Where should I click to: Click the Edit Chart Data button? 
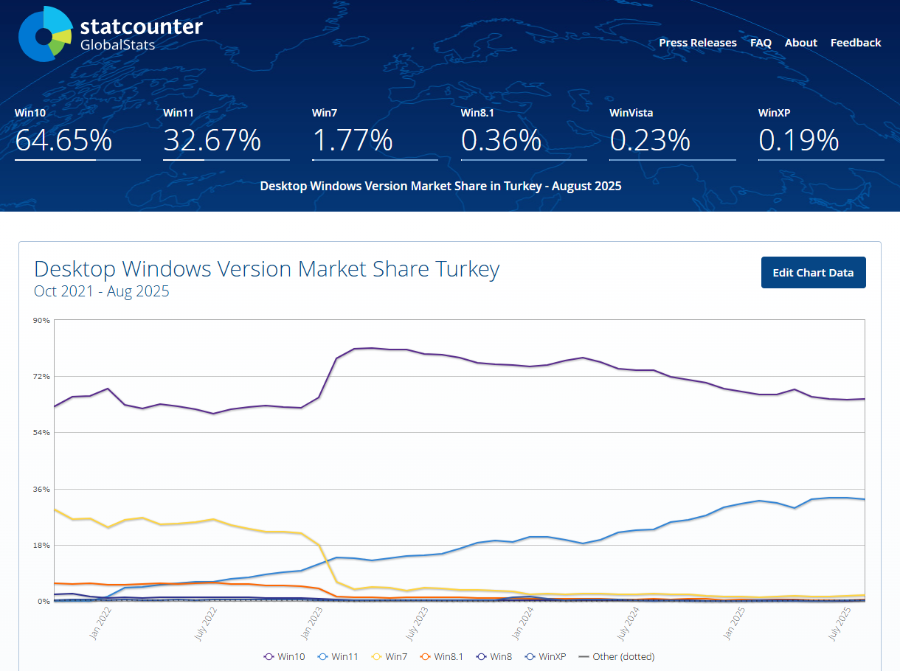tap(813, 273)
